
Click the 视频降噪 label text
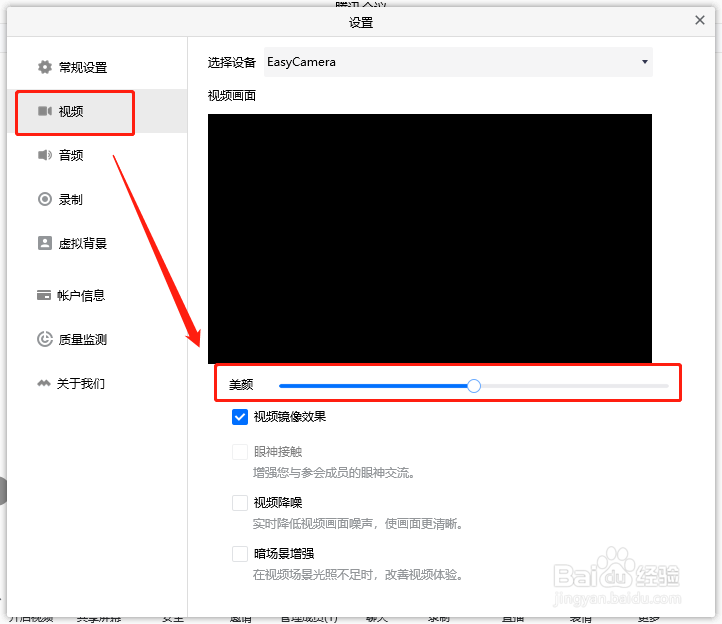(278, 502)
